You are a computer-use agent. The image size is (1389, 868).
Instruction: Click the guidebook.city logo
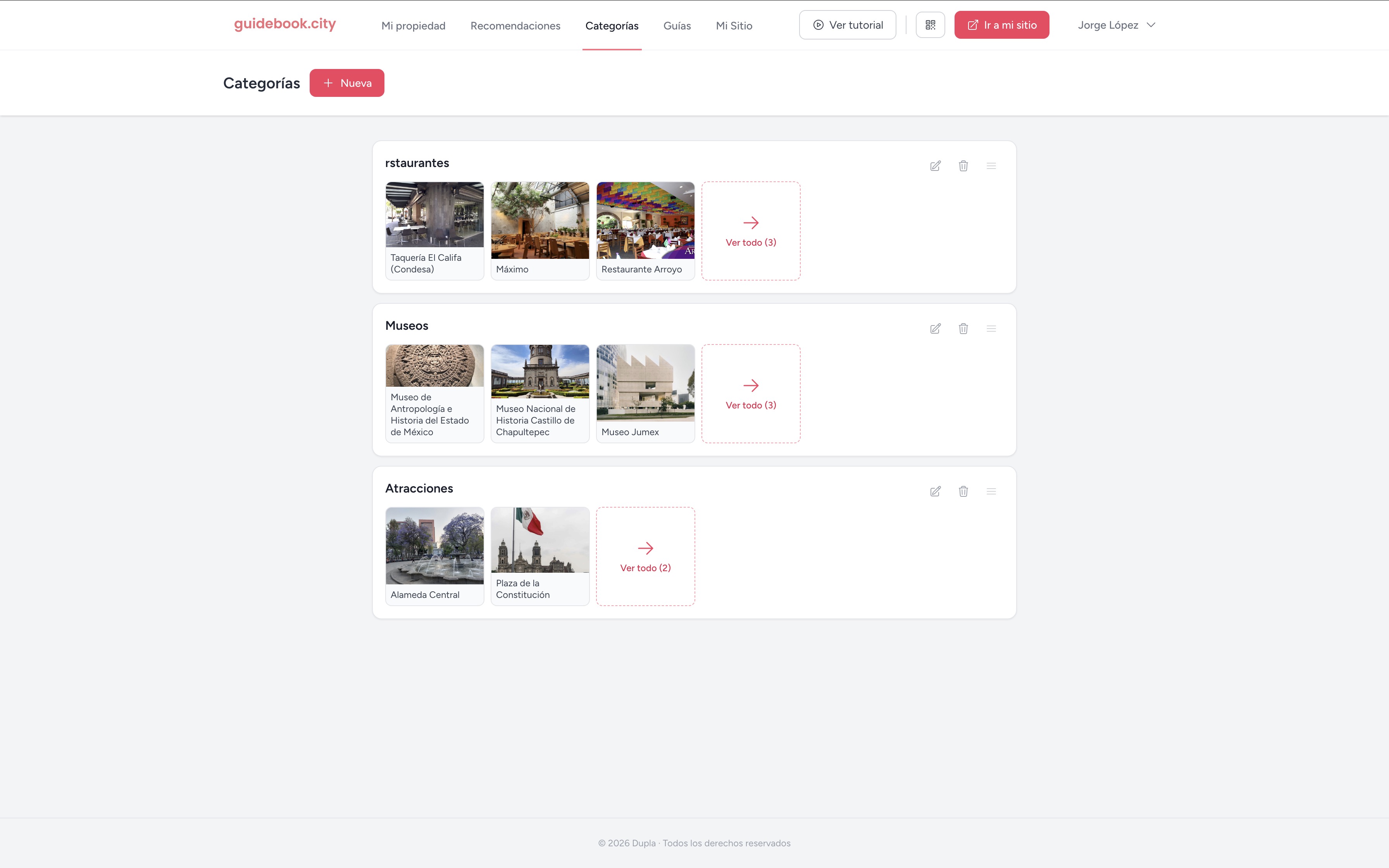[x=285, y=24]
